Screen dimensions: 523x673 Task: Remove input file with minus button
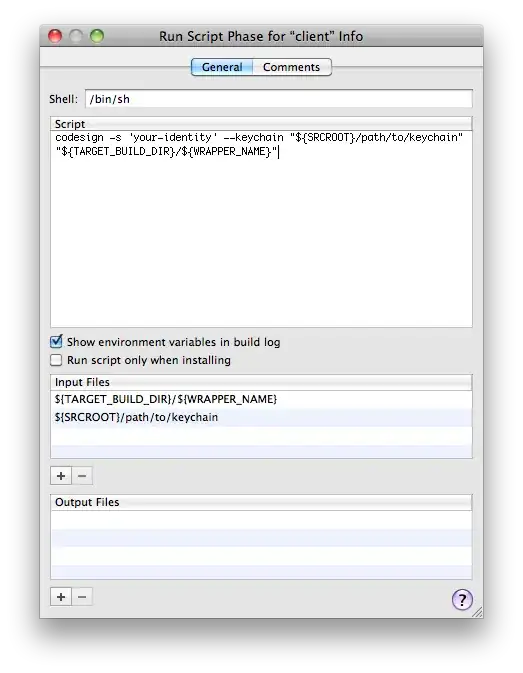82,476
